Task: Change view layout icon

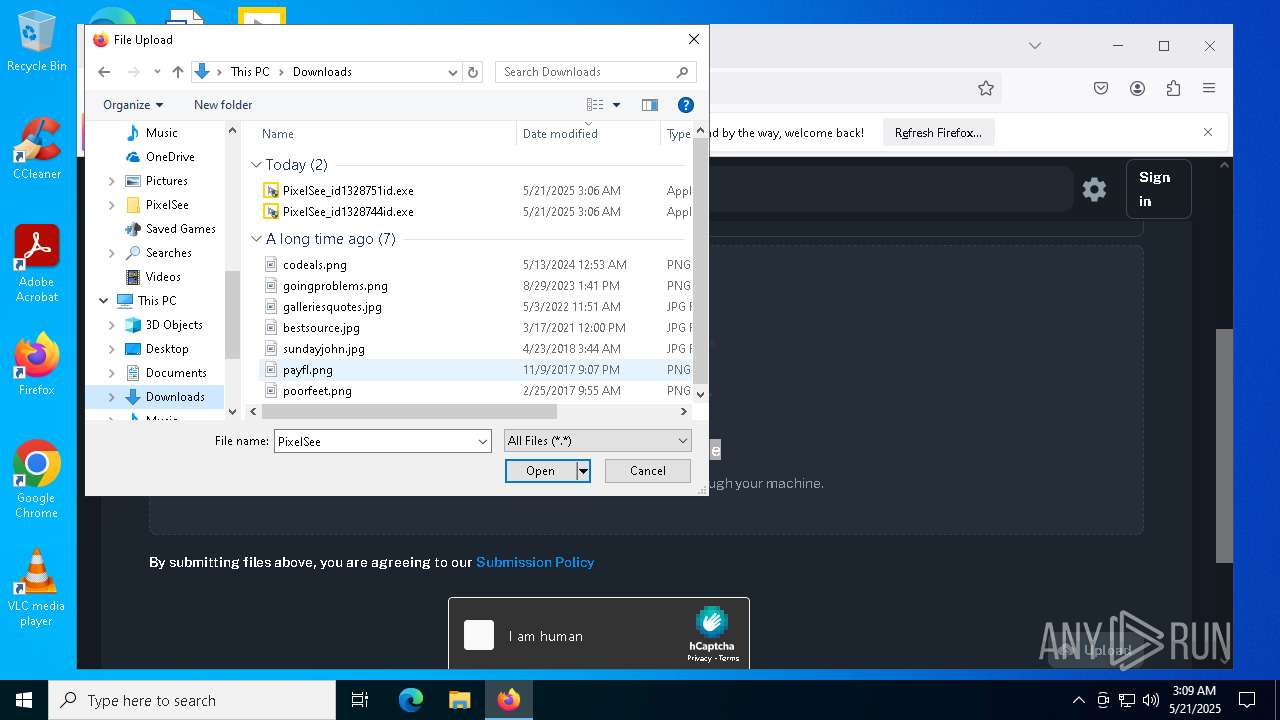Action: point(595,105)
